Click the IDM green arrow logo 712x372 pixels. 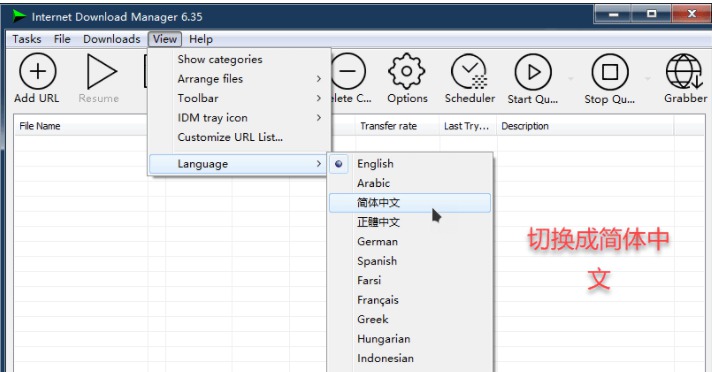click(19, 16)
